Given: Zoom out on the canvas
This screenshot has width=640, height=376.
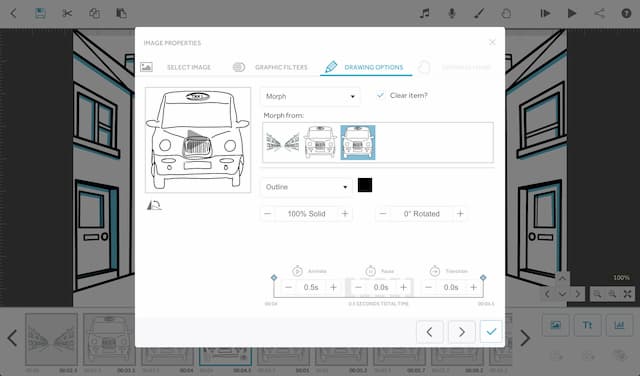Looking at the screenshot, I should tap(597, 294).
